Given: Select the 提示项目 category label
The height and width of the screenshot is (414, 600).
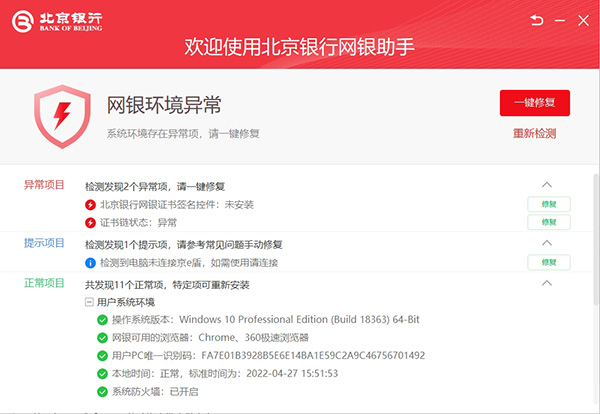Looking at the screenshot, I should click(44, 243).
